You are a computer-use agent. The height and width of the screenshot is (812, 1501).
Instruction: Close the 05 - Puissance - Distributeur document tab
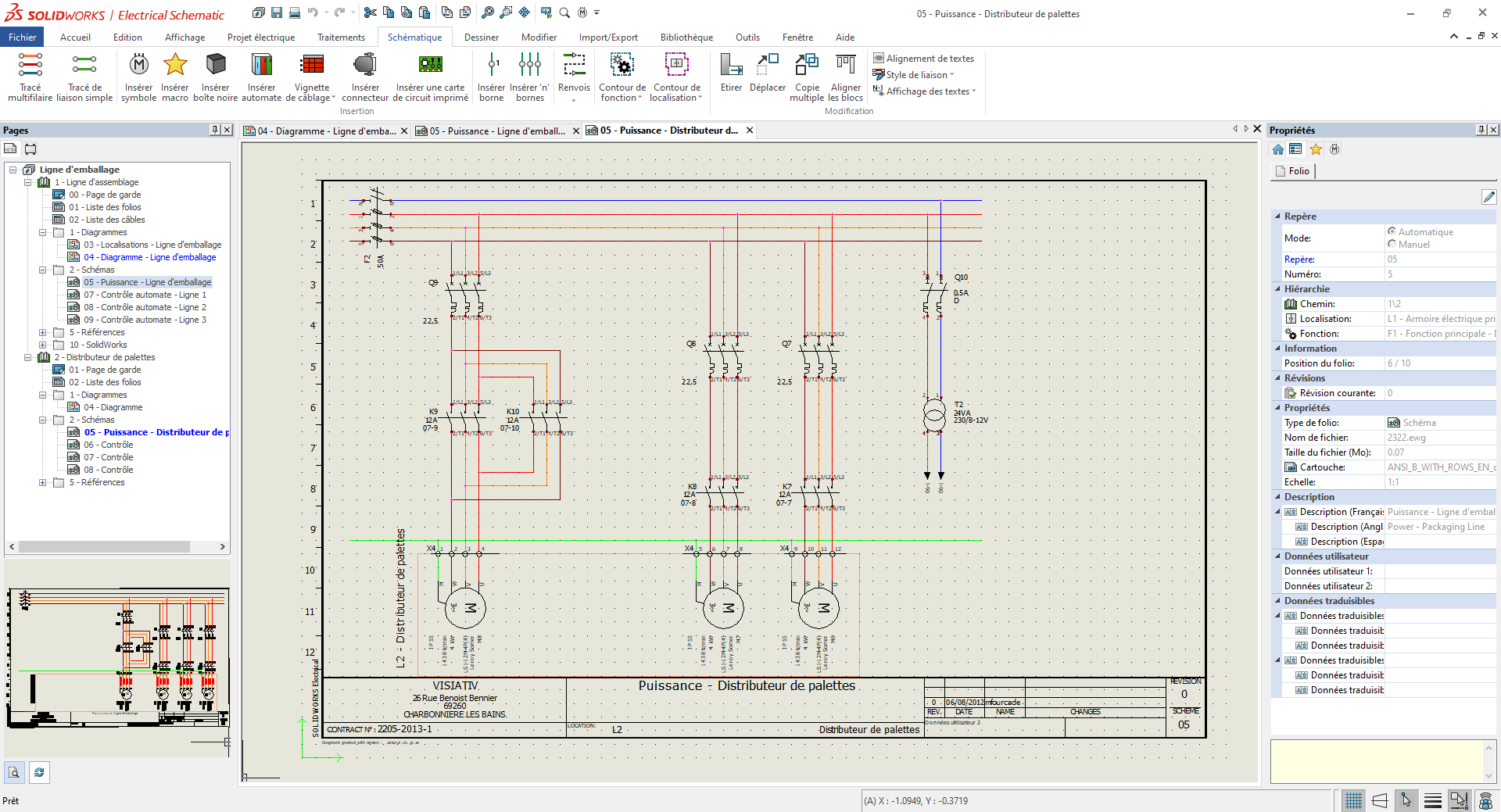749,131
